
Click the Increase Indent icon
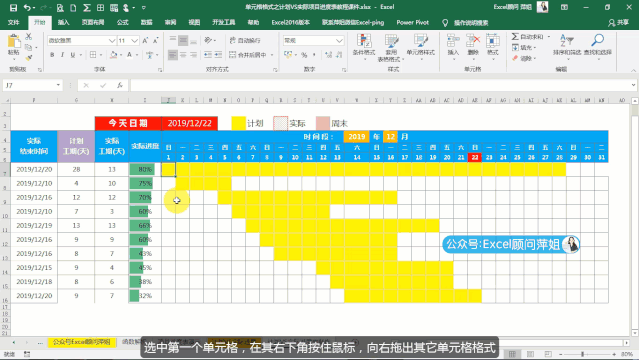218,54
